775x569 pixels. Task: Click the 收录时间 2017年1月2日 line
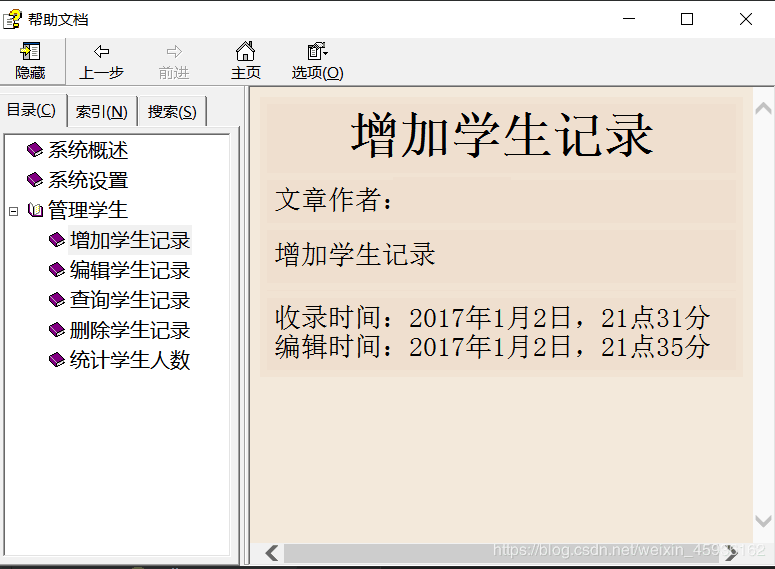tap(492, 317)
